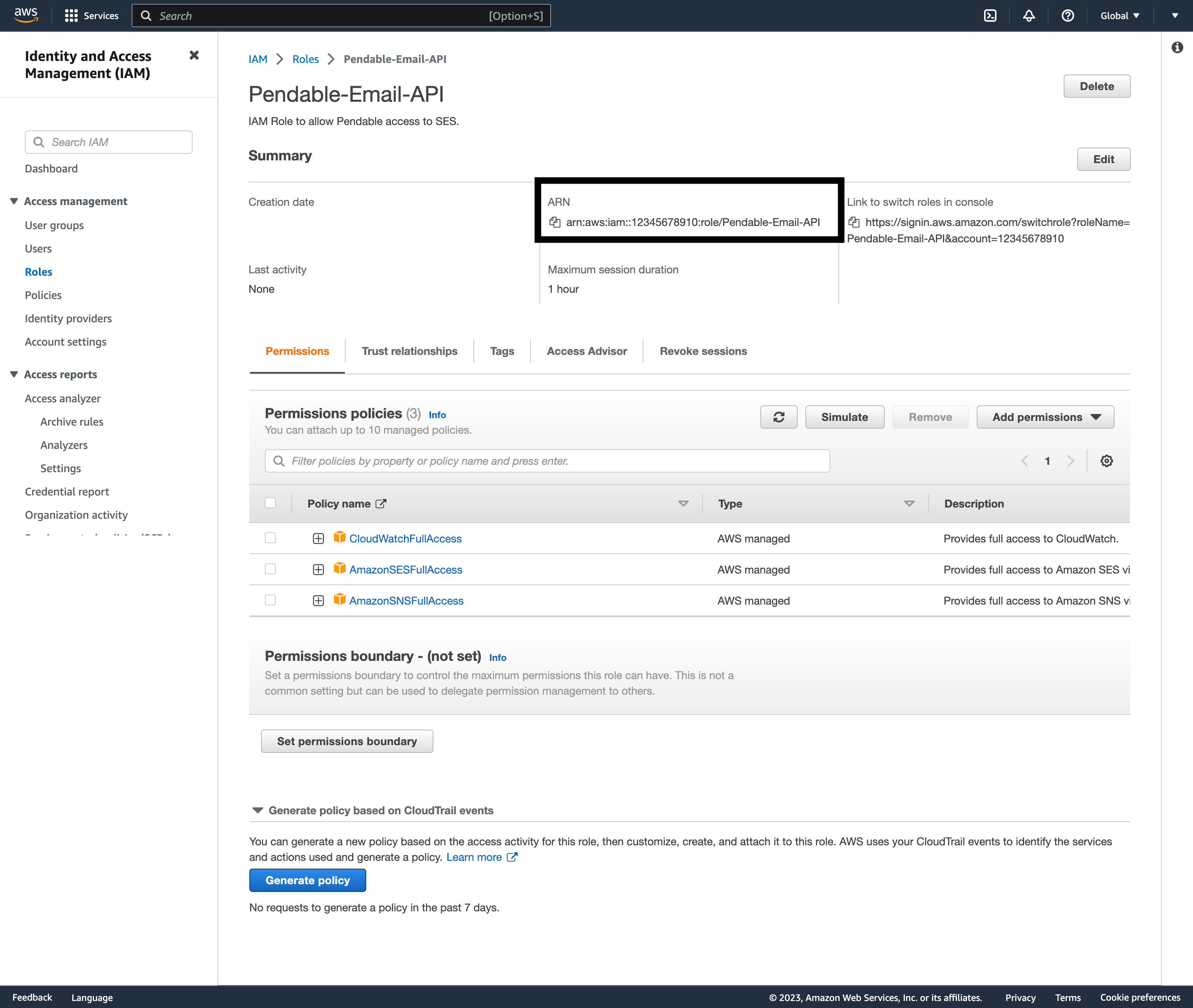Click the Simulate button
Image resolution: width=1193 pixels, height=1008 pixels.
(845, 417)
